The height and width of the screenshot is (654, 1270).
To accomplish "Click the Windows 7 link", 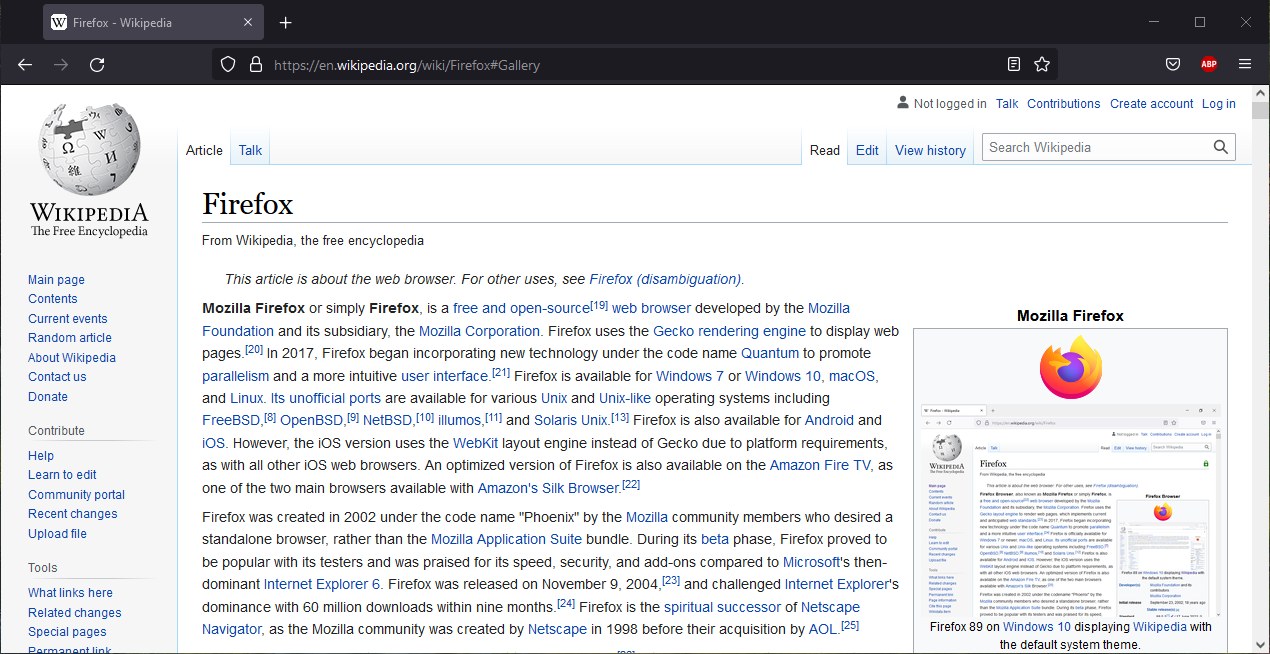I will click(690, 376).
